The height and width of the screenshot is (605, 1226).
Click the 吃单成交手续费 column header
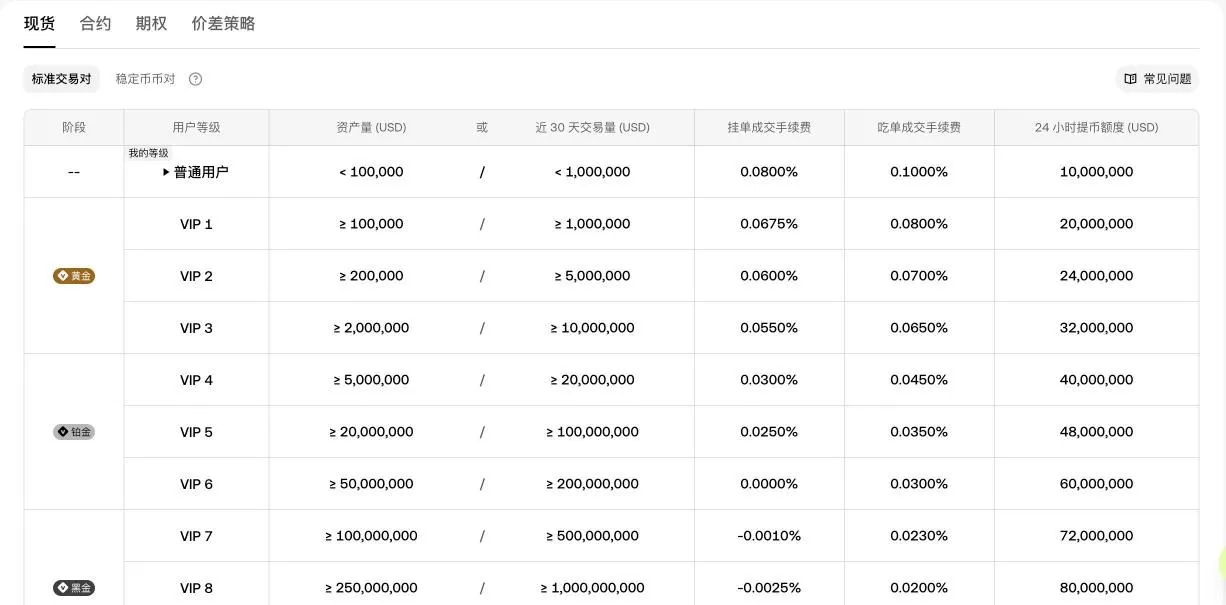[x=919, y=128]
